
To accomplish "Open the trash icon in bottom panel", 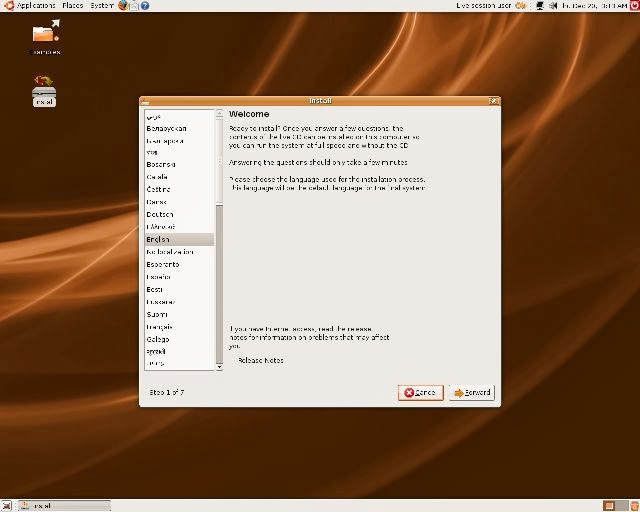I will (635, 505).
